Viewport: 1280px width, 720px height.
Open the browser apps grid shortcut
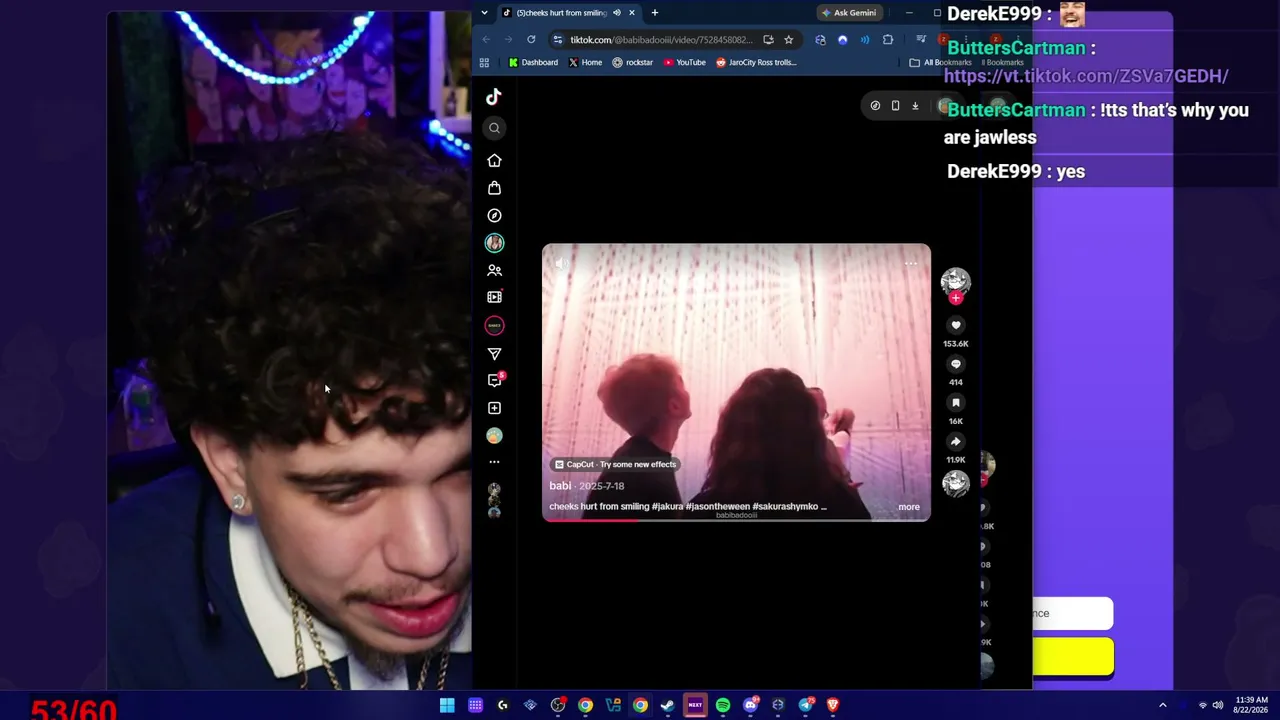484,62
